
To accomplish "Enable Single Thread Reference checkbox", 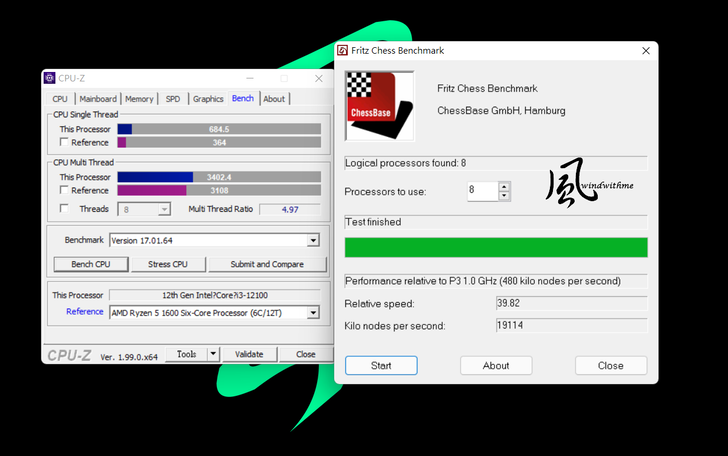I will tap(64, 142).
